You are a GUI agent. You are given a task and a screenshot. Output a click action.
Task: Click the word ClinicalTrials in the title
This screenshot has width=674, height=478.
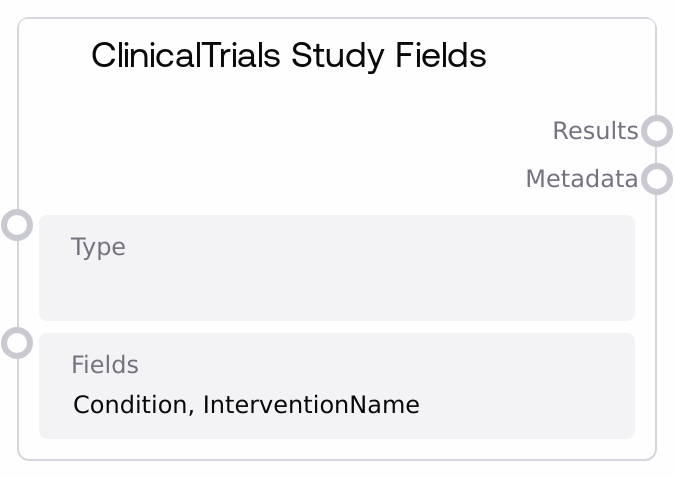(x=186, y=55)
